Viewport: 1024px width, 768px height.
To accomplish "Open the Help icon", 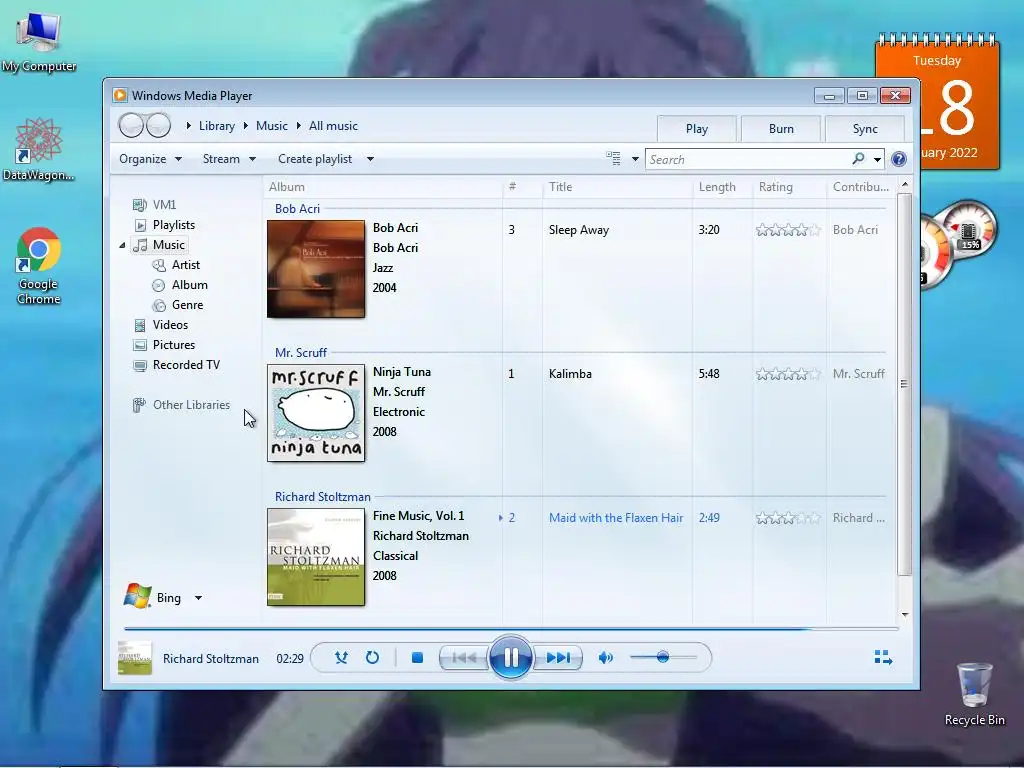I will click(899, 159).
